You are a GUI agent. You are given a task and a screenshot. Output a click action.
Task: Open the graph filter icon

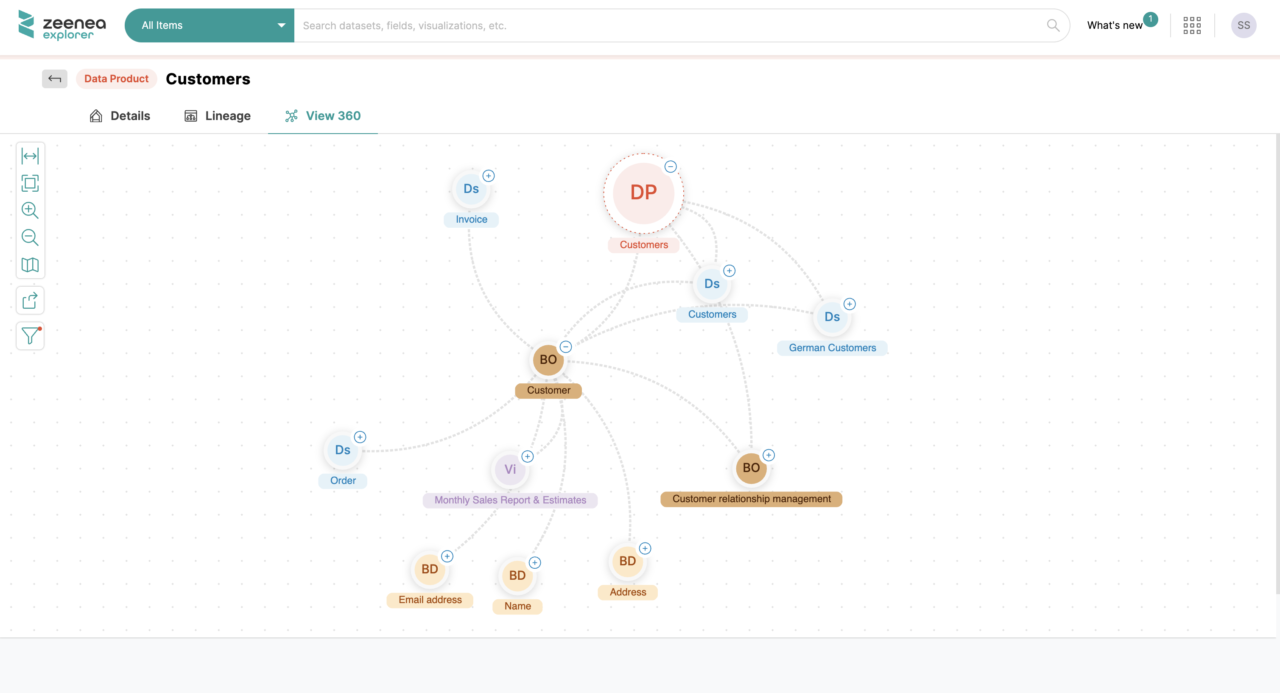point(29,336)
